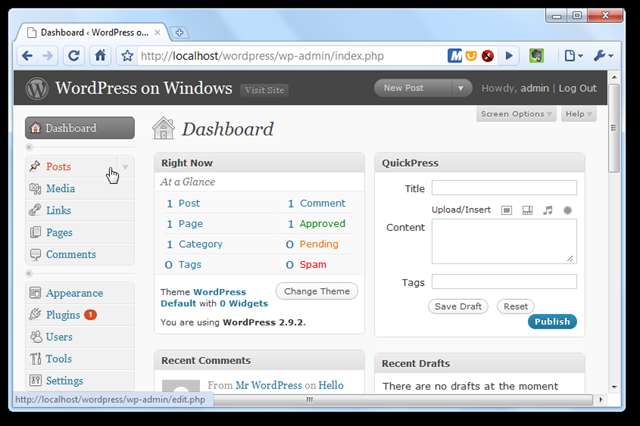Screen dimensions: 640x426
Task: Bookmark this page with the star icon
Action: [x=127, y=55]
